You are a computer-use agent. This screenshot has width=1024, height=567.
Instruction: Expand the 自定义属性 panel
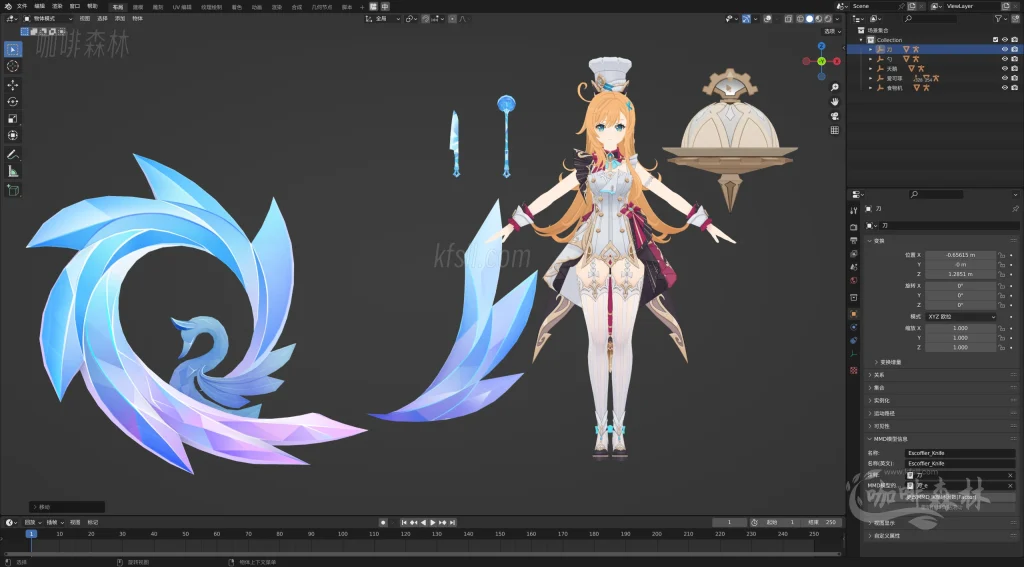click(x=885, y=536)
